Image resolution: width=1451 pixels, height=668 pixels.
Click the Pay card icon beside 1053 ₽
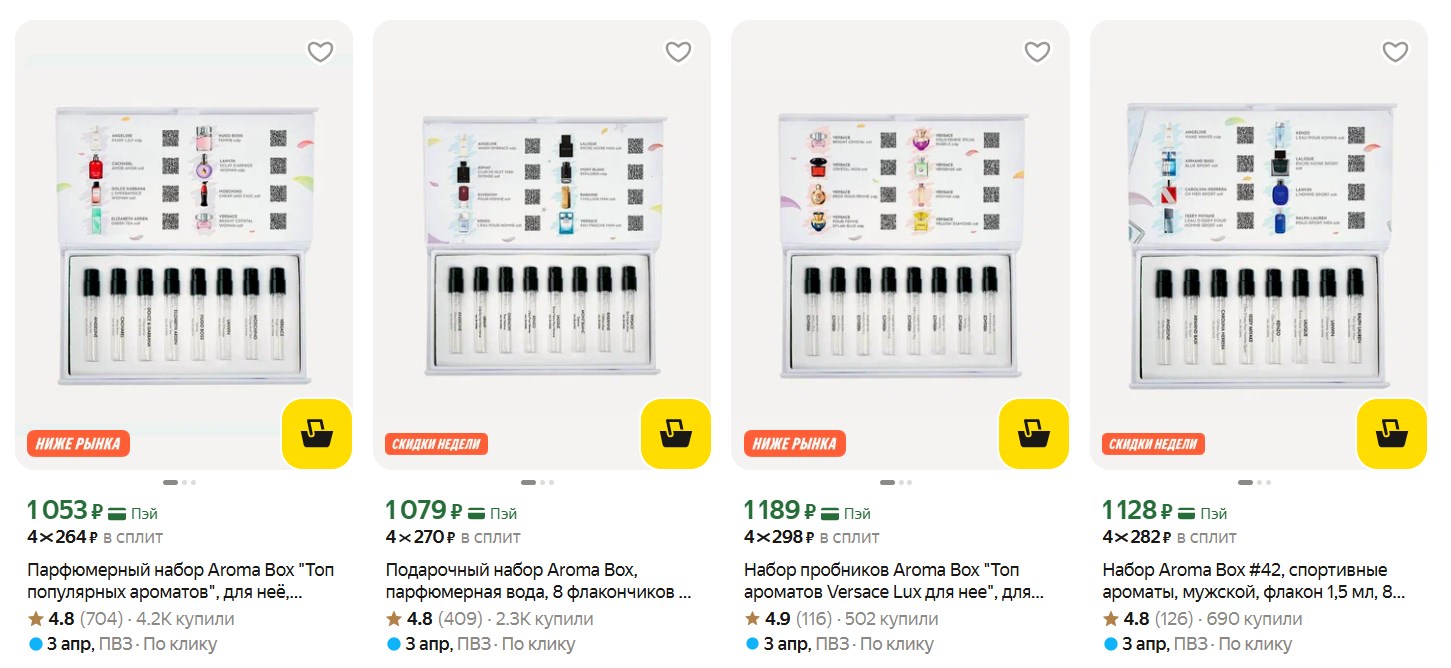pyautogui.click(x=119, y=513)
